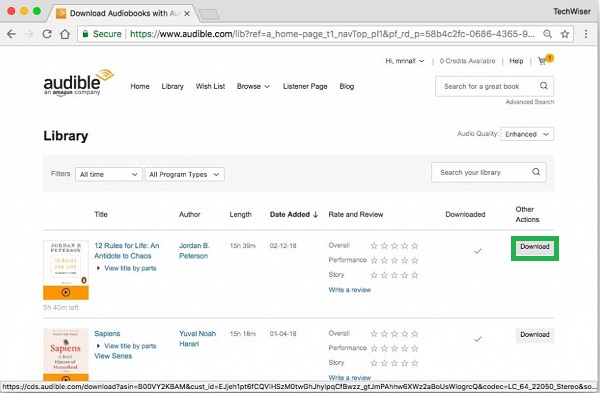Click Sapiens book cover thumbnail
The image size is (600, 393).
[x=66, y=351]
